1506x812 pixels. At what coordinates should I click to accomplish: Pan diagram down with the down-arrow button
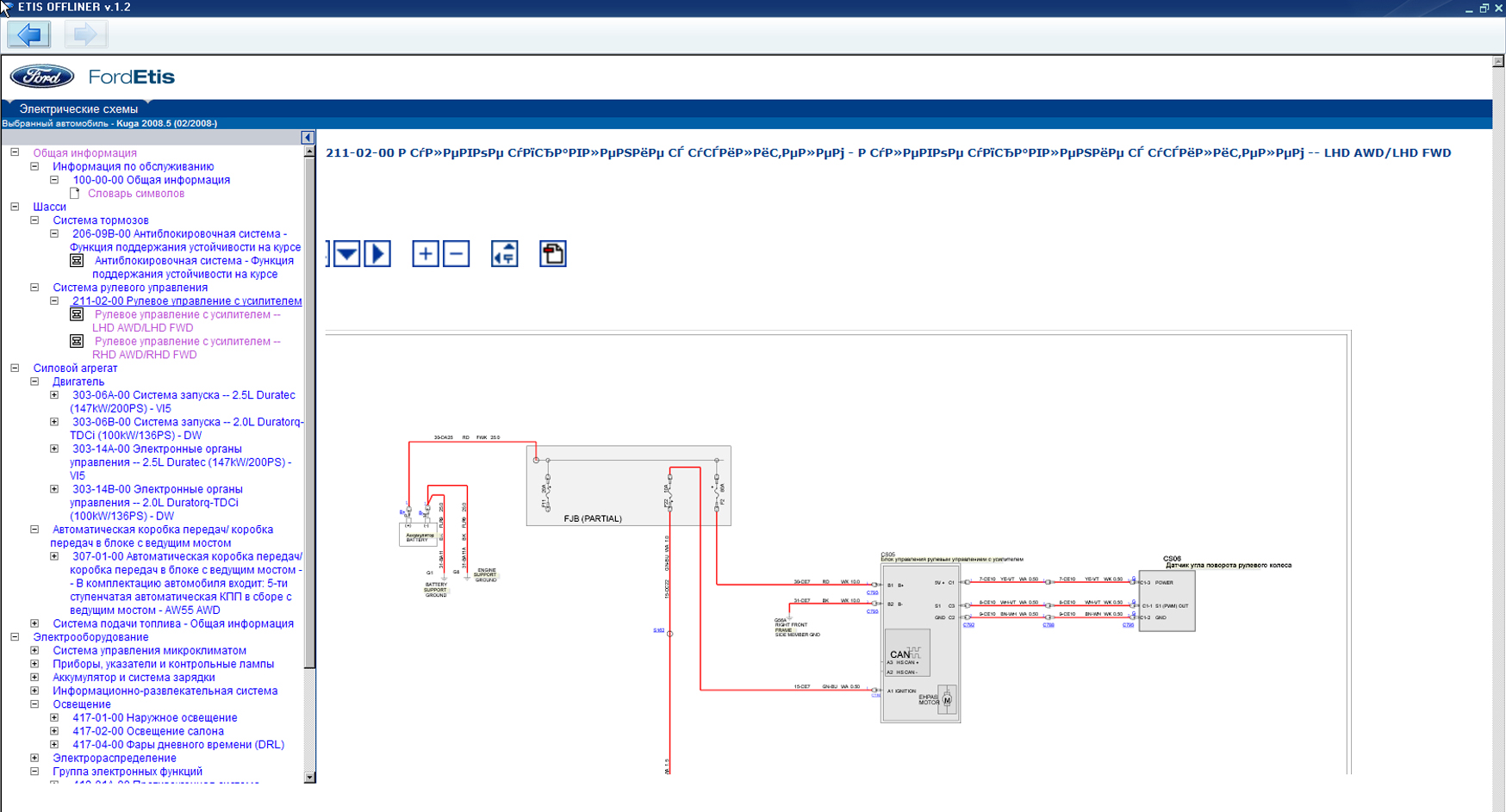point(346,254)
